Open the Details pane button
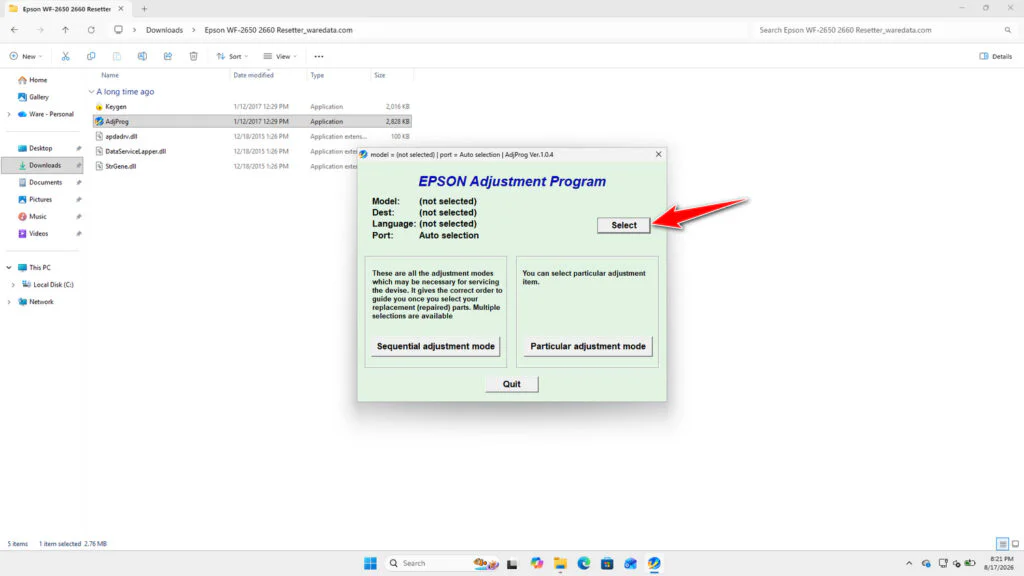Screen dimensions: 1024x576 (995, 56)
